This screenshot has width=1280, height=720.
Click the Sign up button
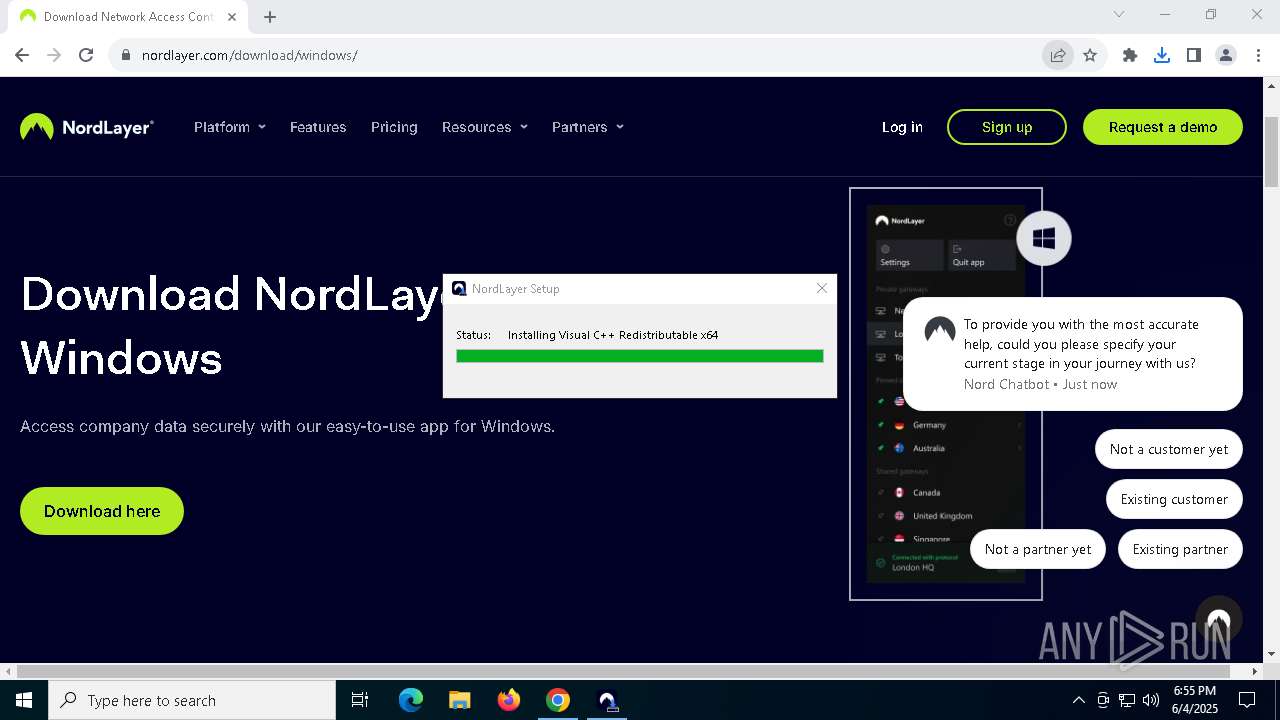(x=1007, y=127)
